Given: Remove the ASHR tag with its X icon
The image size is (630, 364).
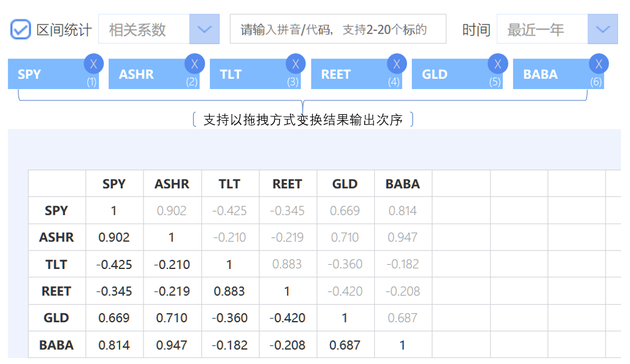Looking at the screenshot, I should [x=194, y=64].
